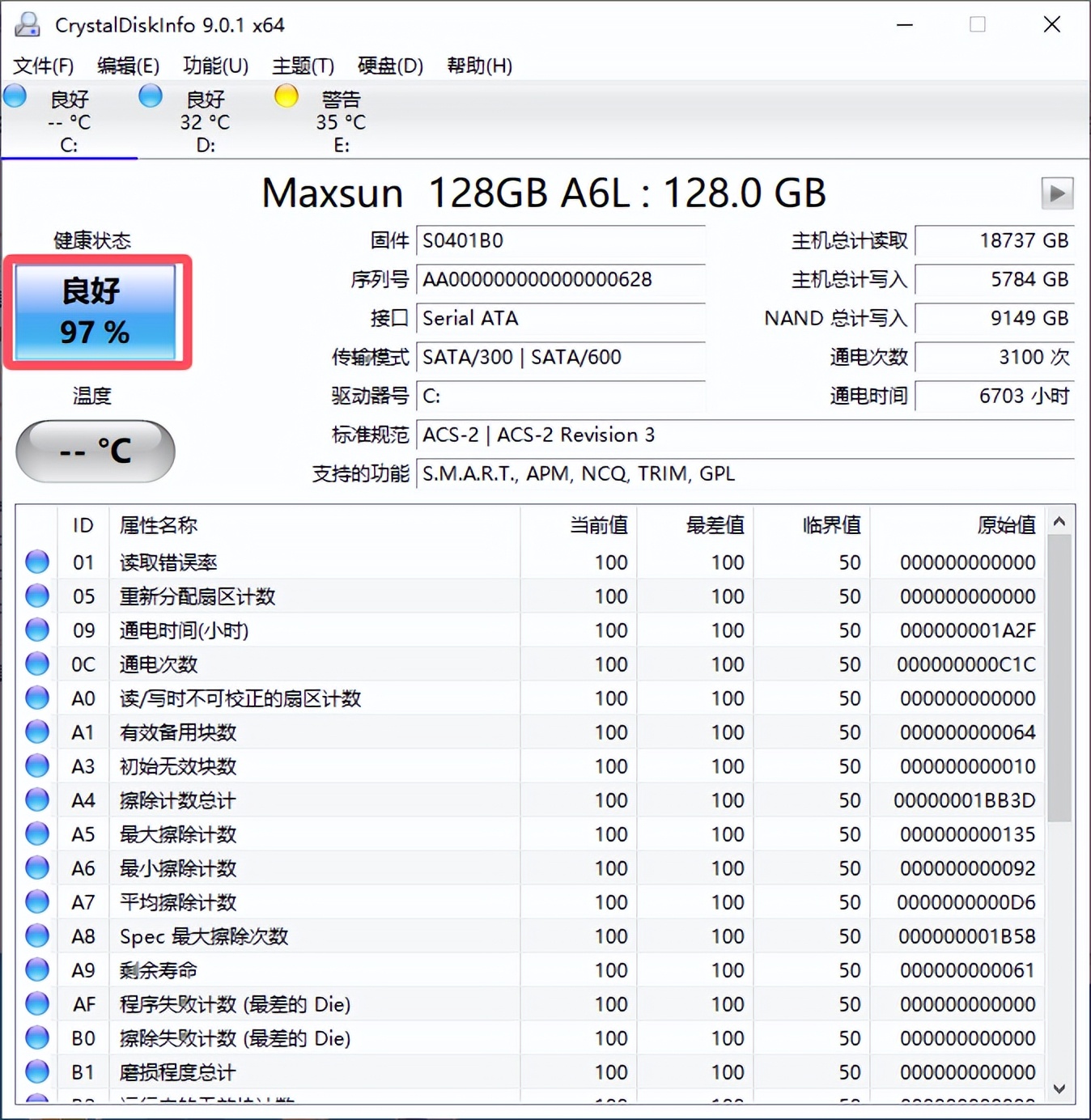Open the 帮助(H) menu
The width and height of the screenshot is (1091, 1120).
tap(479, 66)
